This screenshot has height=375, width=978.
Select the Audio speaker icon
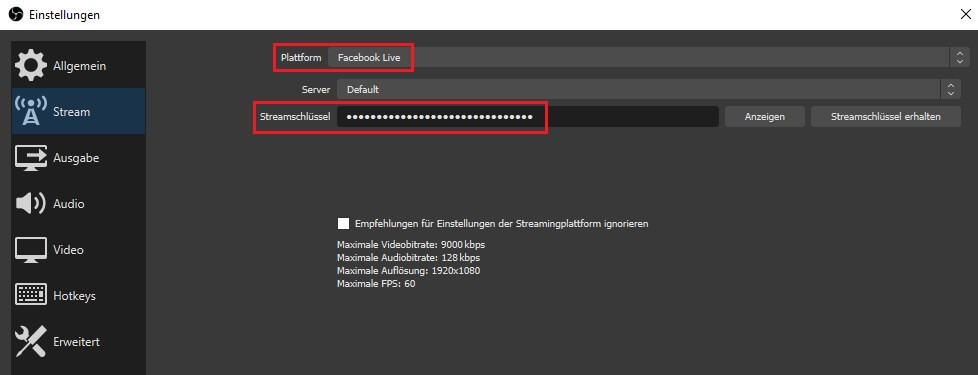(31, 203)
